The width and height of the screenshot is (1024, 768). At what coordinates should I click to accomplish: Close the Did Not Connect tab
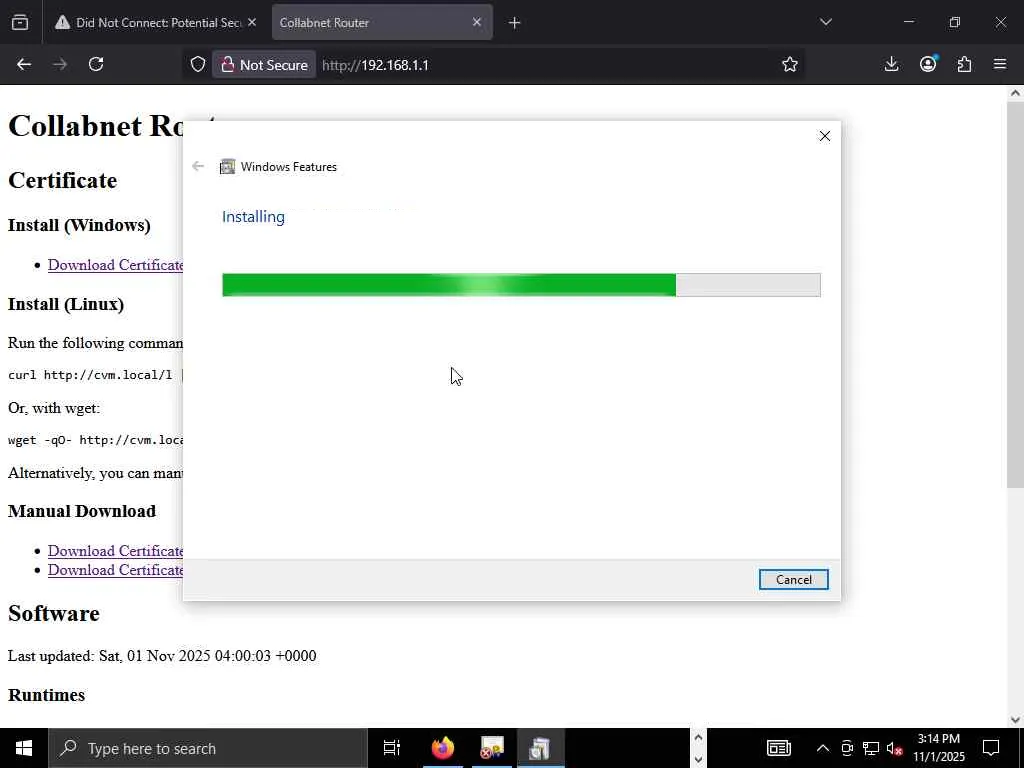point(252,22)
